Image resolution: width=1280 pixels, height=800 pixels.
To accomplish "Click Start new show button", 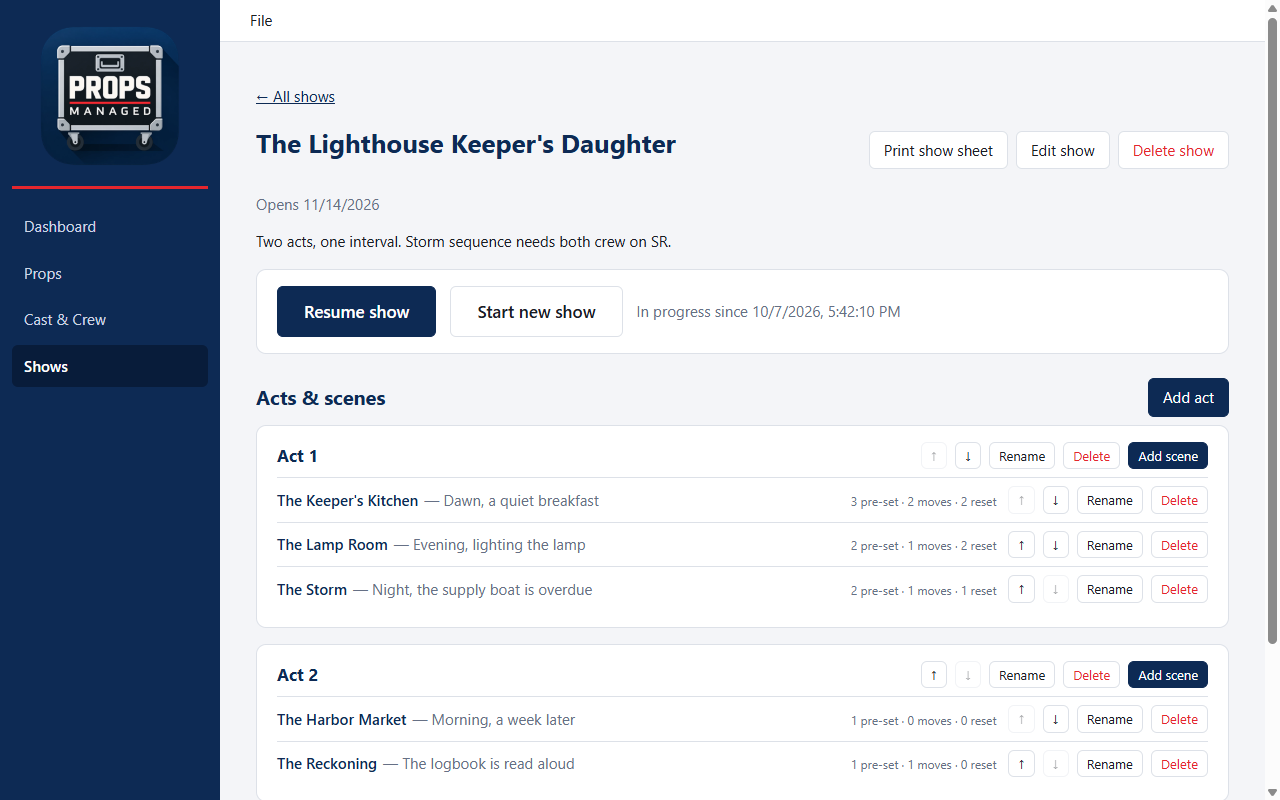I will coord(536,312).
